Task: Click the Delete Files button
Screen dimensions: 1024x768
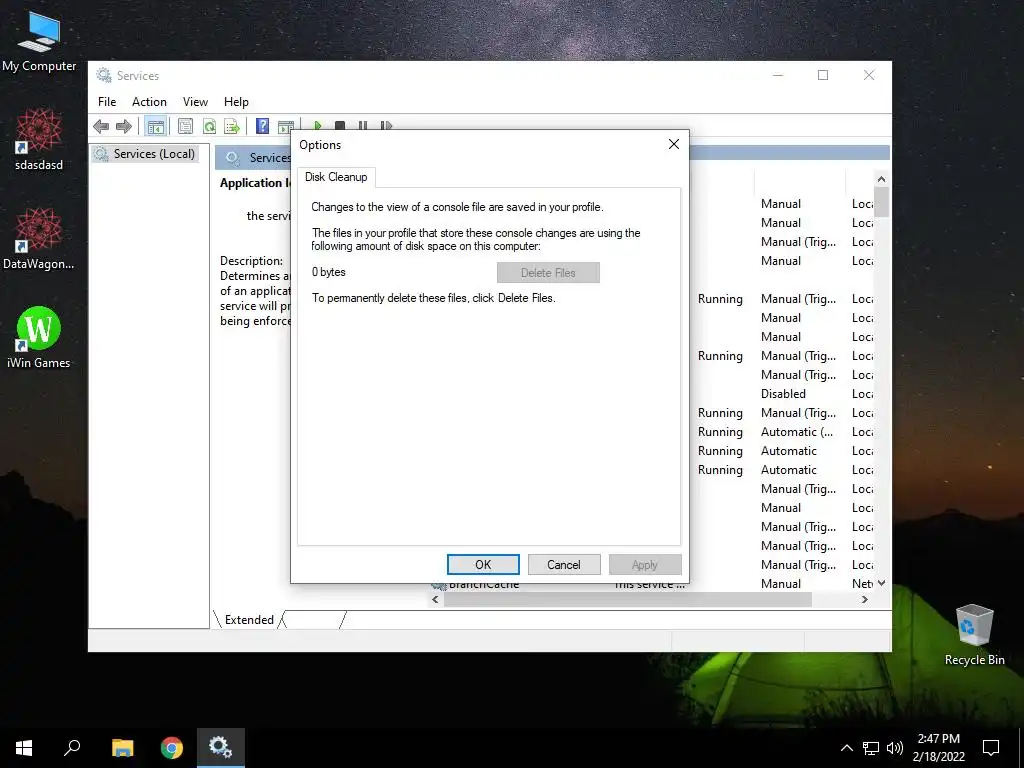Action: click(x=548, y=273)
